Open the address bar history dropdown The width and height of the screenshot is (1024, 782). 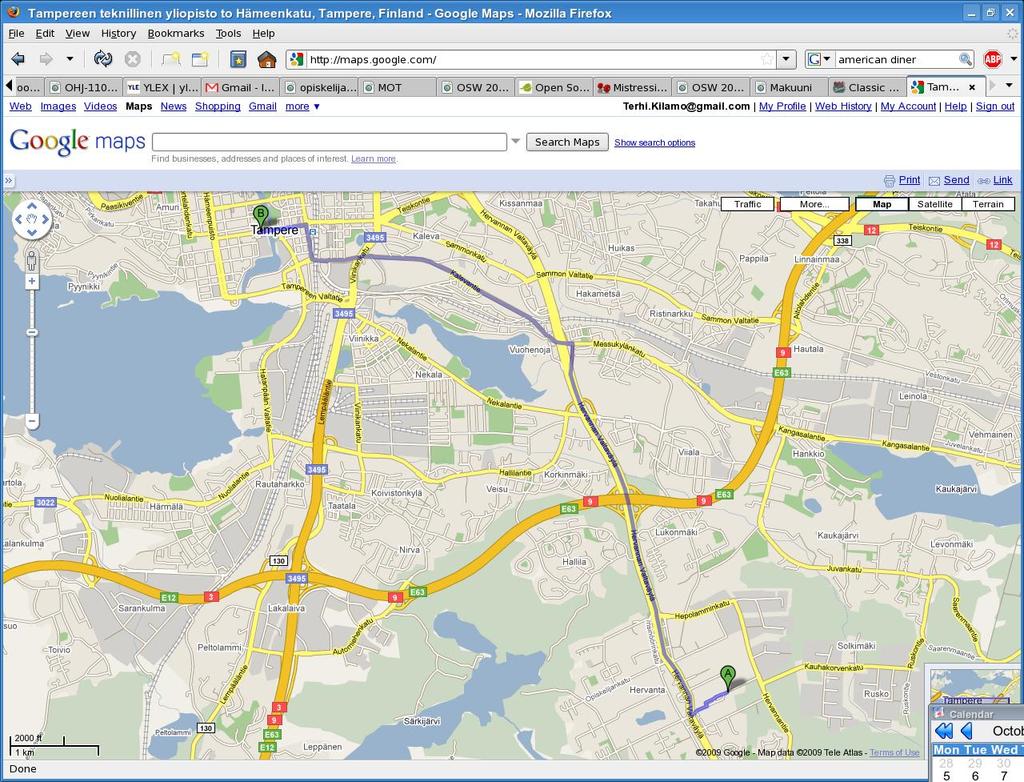[x=786, y=59]
